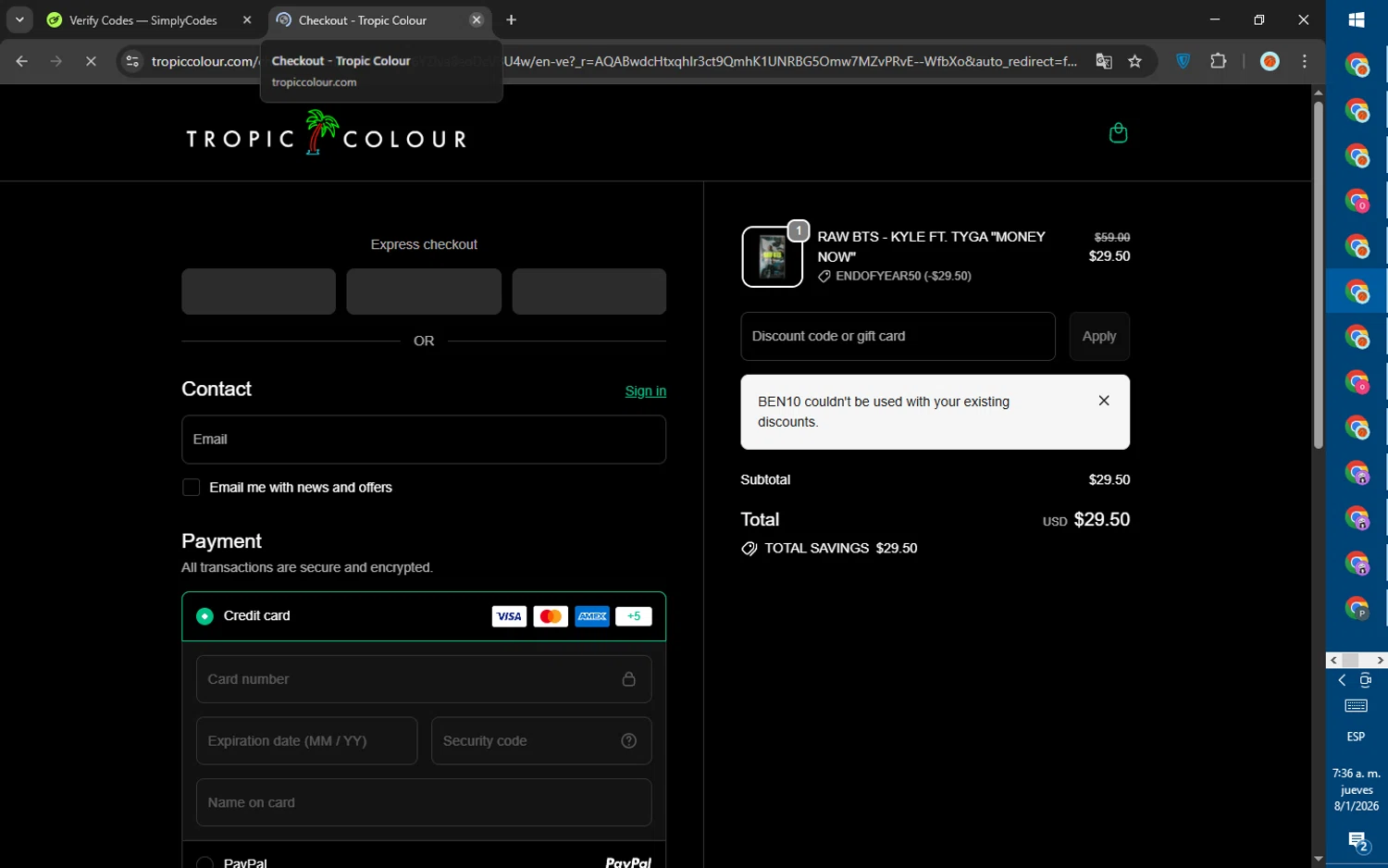Screen dimensions: 1388x868
Task: Select the PayPal payment radio button
Action: pyautogui.click(x=204, y=862)
